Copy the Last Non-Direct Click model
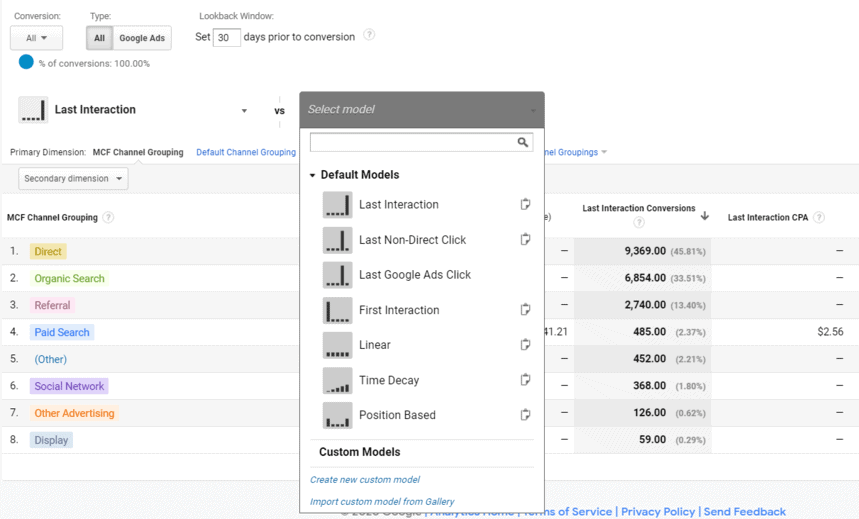This screenshot has height=519, width=859. [x=525, y=239]
